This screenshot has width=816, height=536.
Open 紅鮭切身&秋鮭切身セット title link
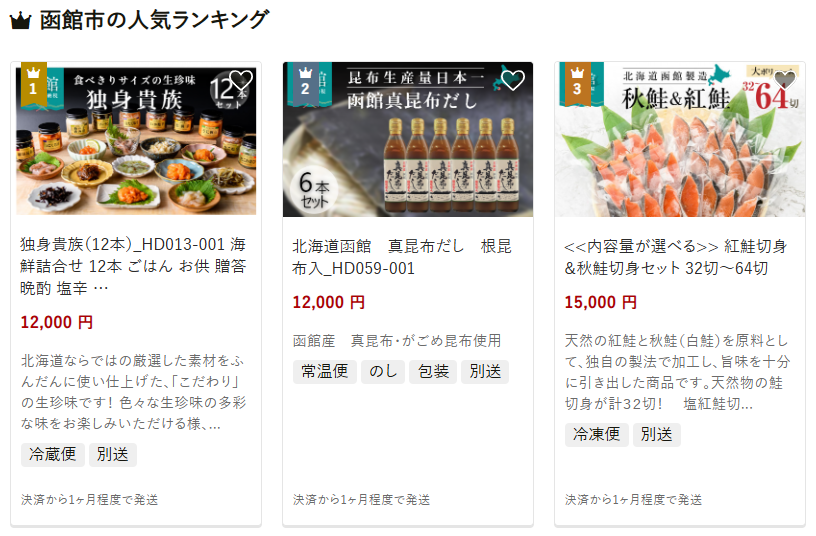(675, 257)
